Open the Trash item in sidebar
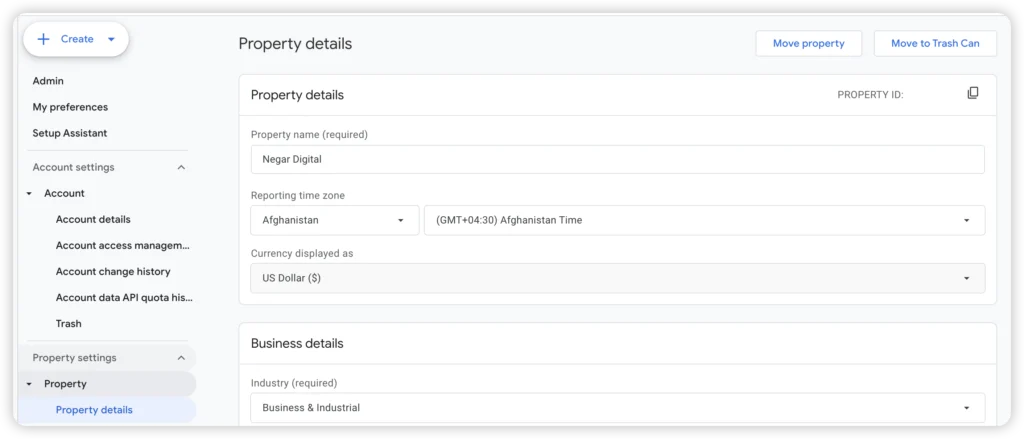This screenshot has width=1024, height=439. [69, 324]
